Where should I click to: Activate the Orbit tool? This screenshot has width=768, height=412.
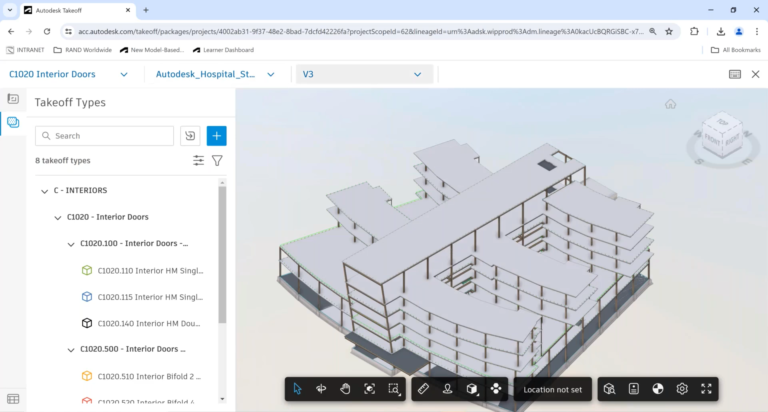click(x=321, y=389)
